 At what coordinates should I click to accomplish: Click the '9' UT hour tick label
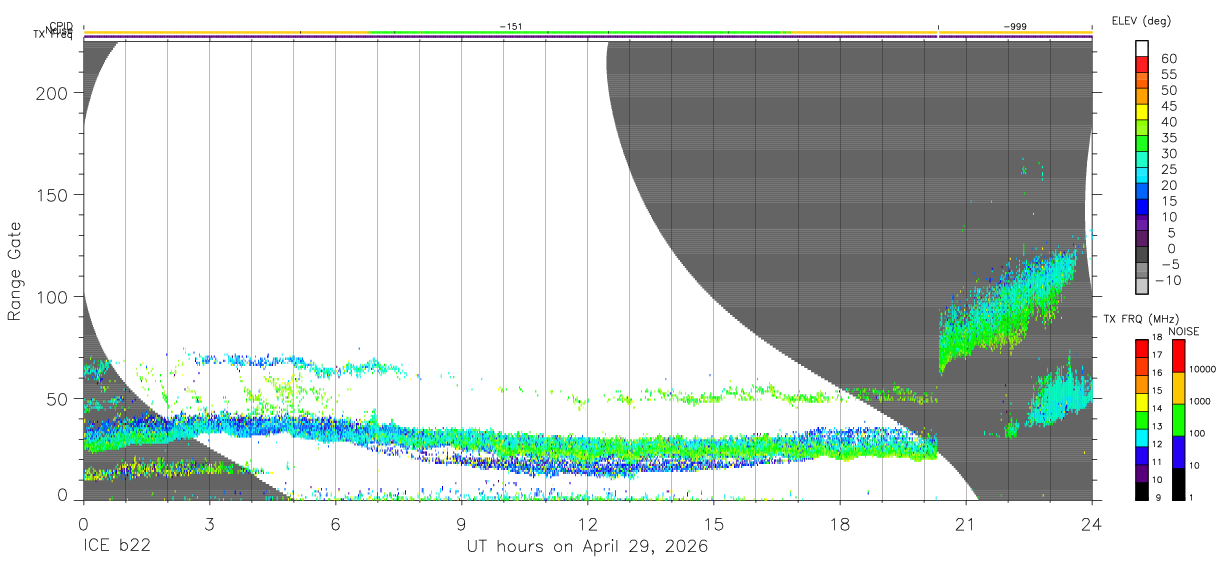[x=461, y=523]
